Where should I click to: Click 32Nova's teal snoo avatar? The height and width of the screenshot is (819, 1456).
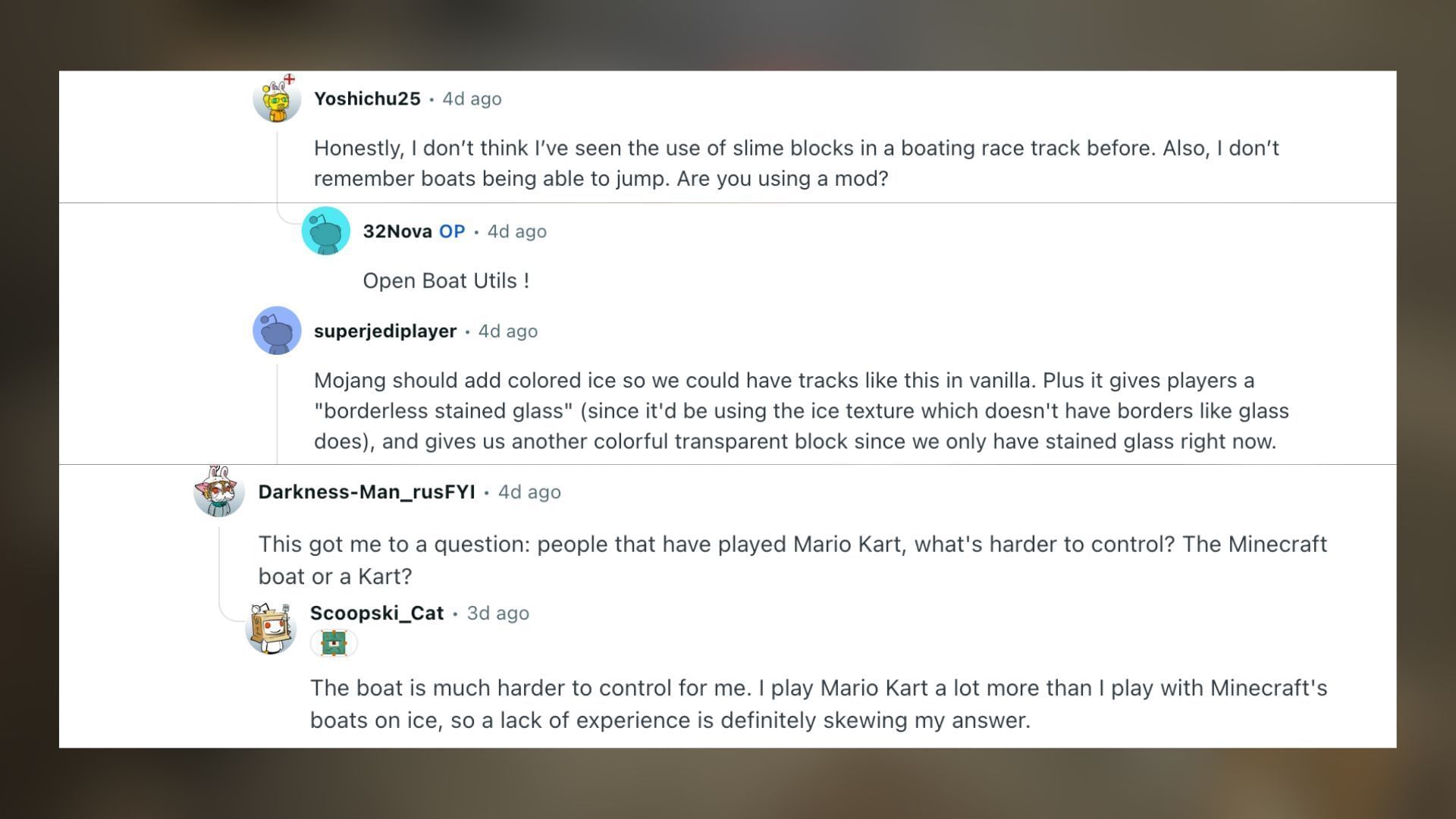pos(326,231)
